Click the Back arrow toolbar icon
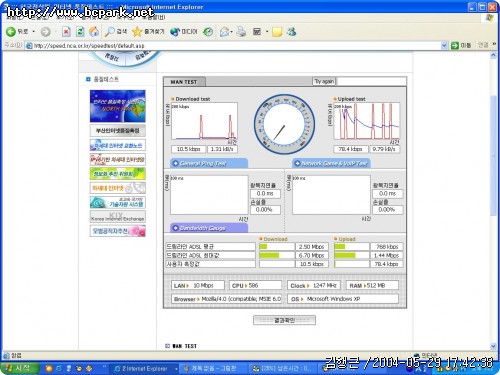Screen dimensions: 500x375 pos(11,32)
